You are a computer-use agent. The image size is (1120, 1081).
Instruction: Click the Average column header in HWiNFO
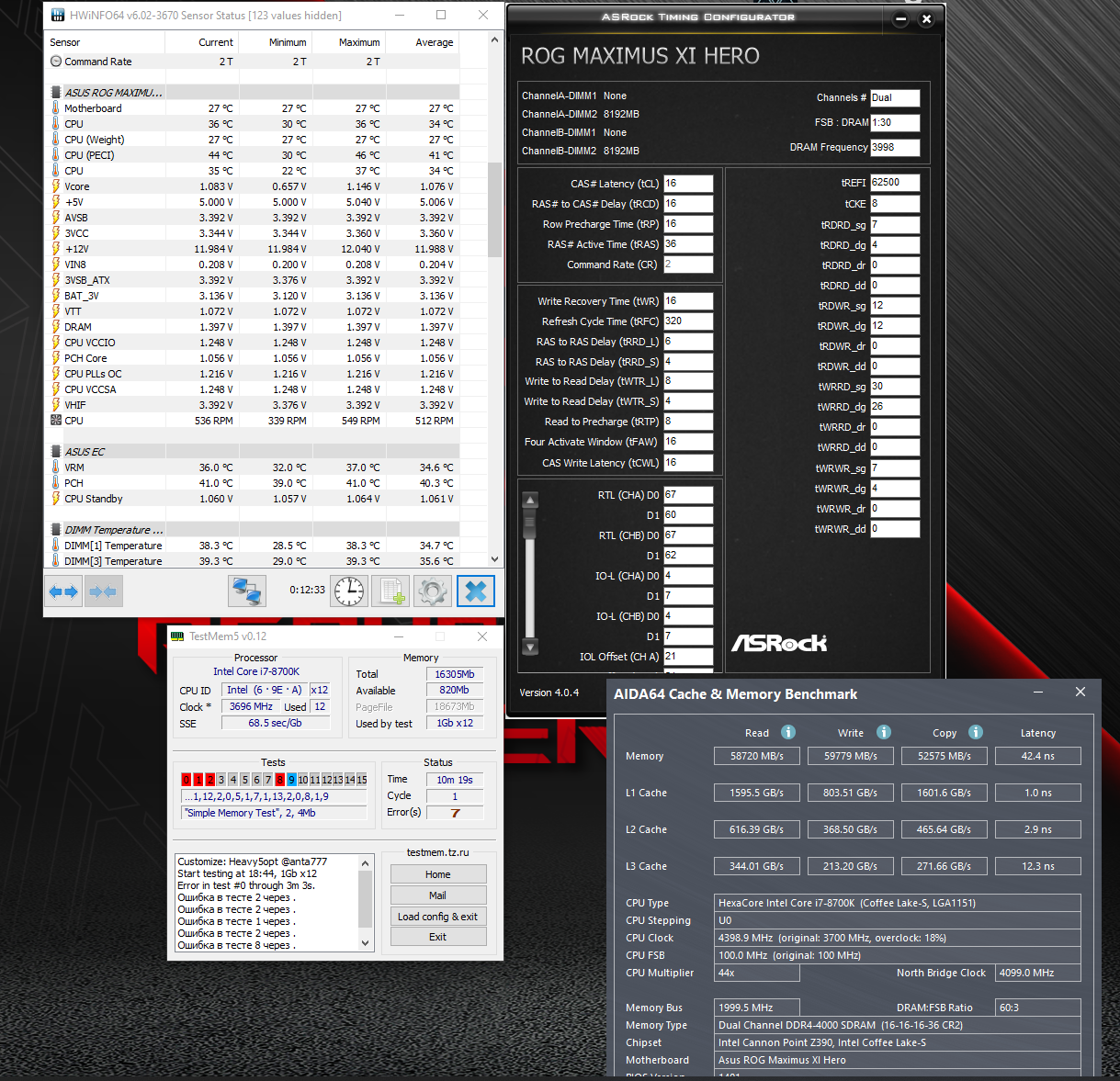click(x=423, y=42)
